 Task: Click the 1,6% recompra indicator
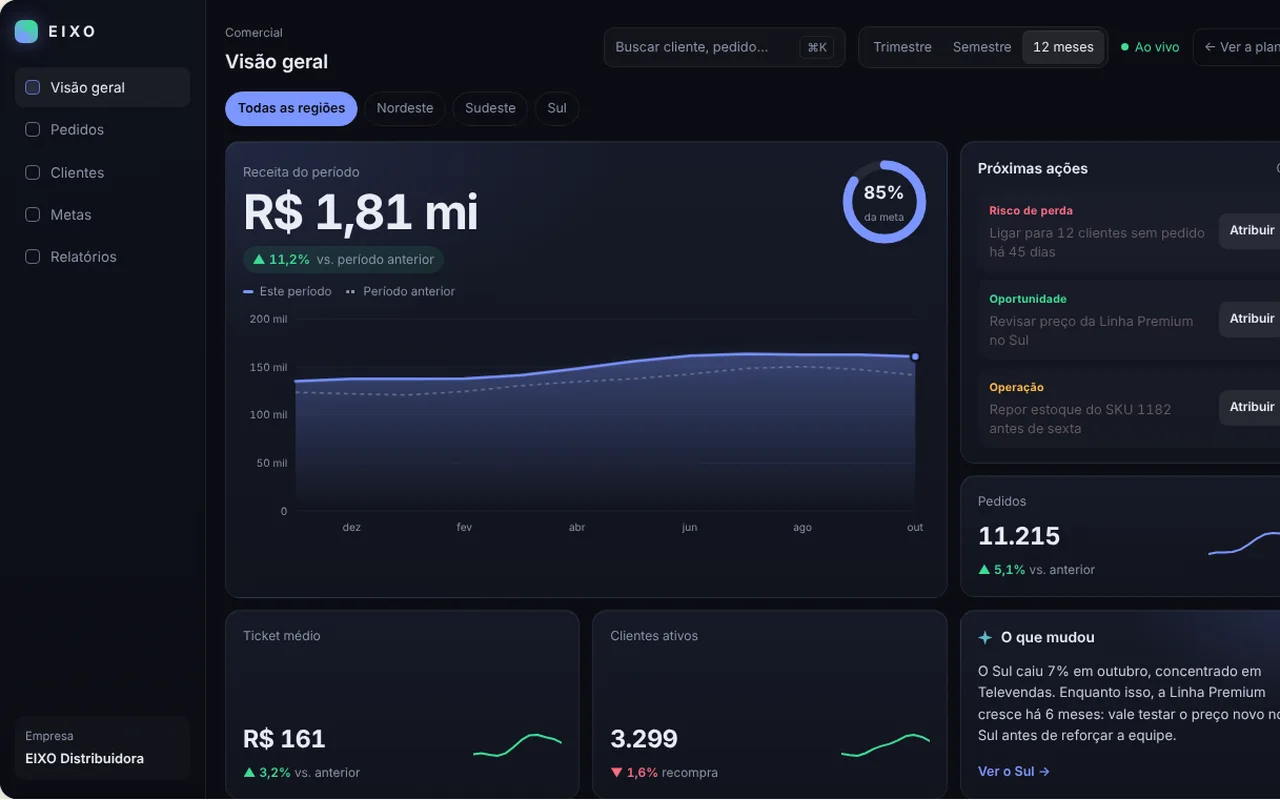click(x=664, y=772)
